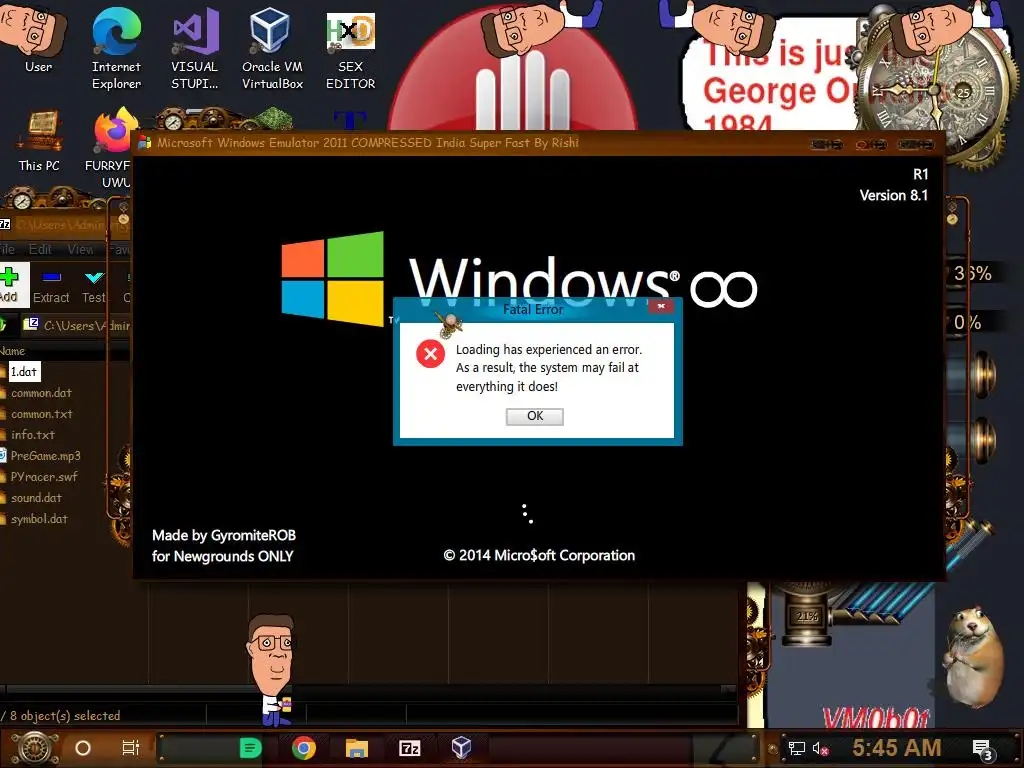
Task: Open VirtualBox from taskbar
Action: pyautogui.click(x=461, y=748)
